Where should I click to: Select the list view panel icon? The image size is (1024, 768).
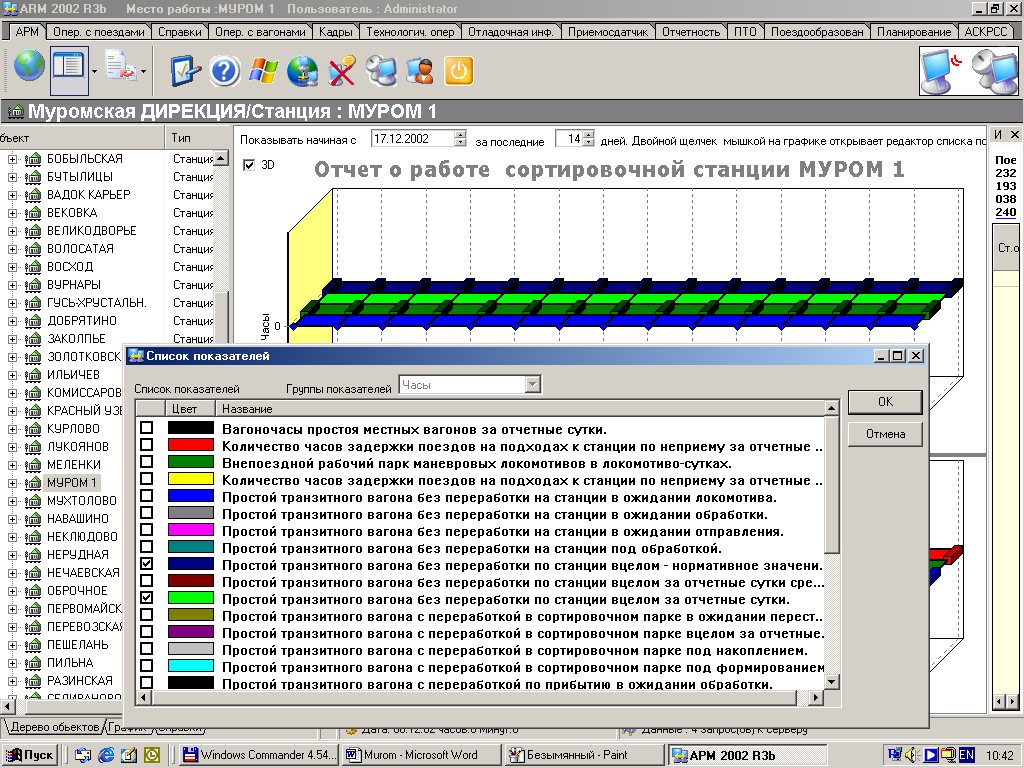(x=69, y=69)
